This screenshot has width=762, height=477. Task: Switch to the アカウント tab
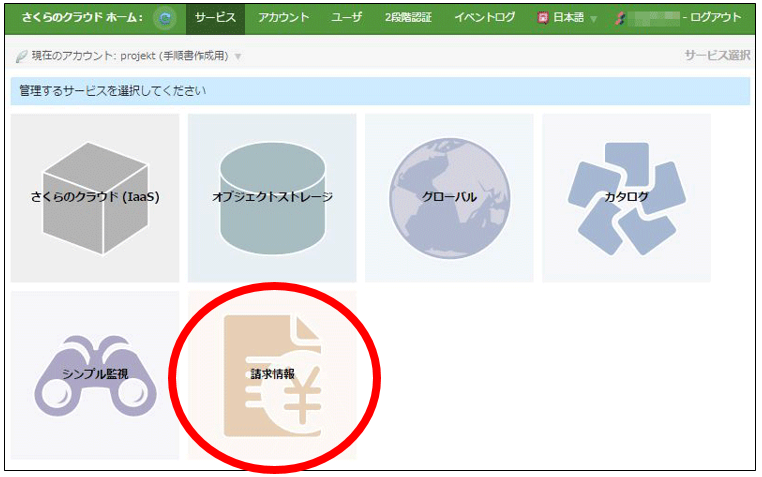coord(283,18)
